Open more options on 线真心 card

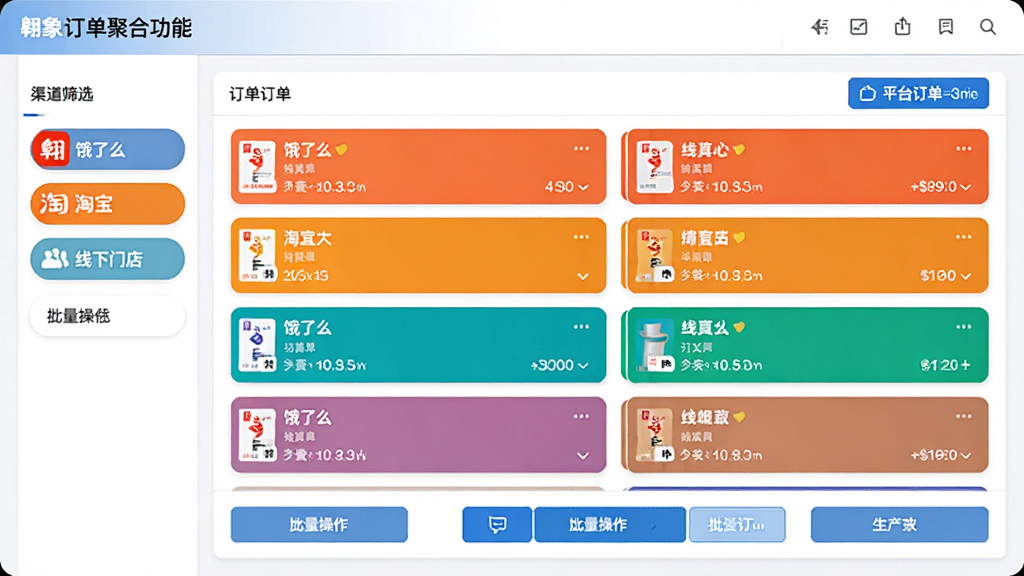964,149
